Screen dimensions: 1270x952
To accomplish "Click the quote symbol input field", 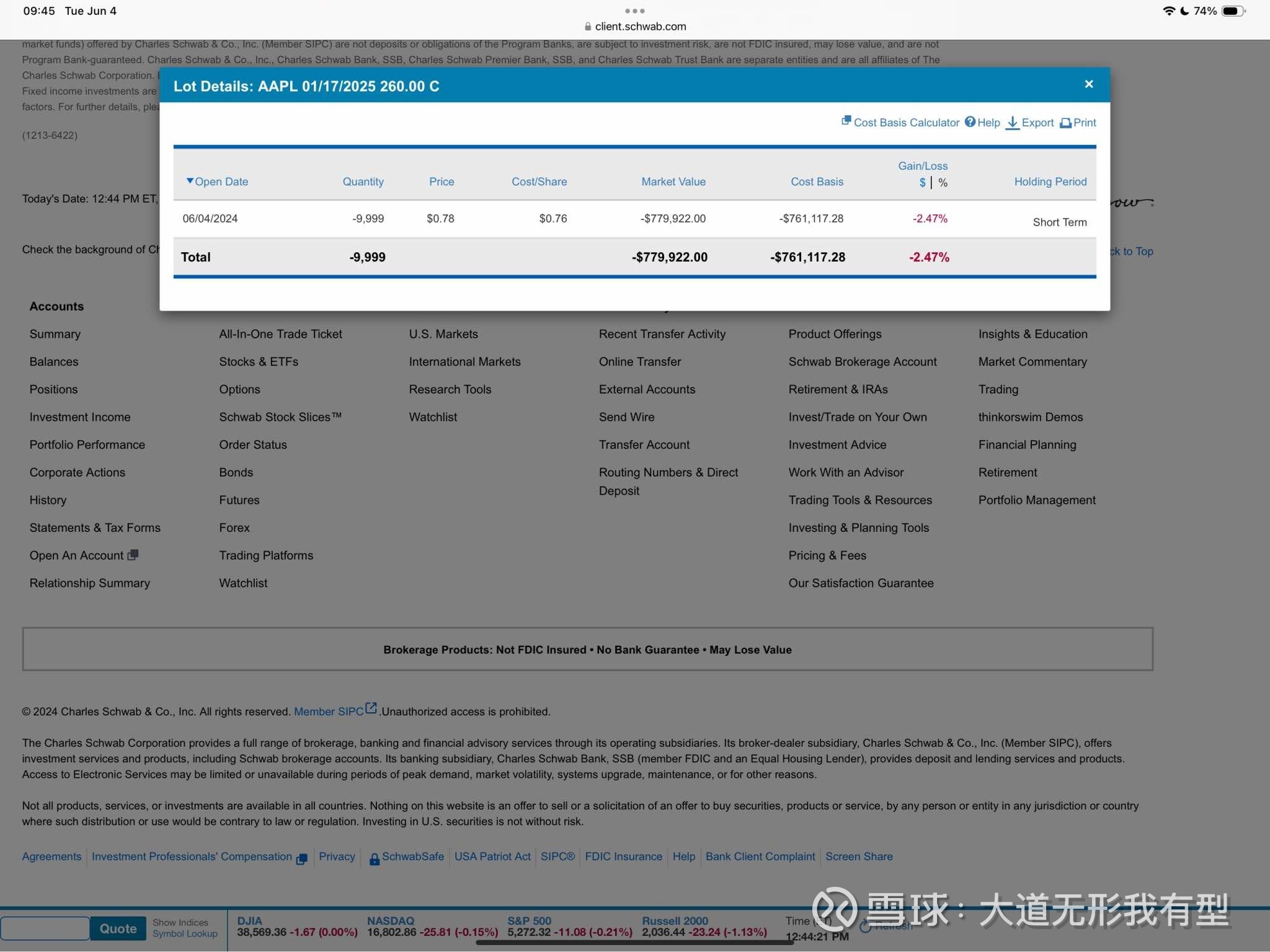I will point(45,928).
